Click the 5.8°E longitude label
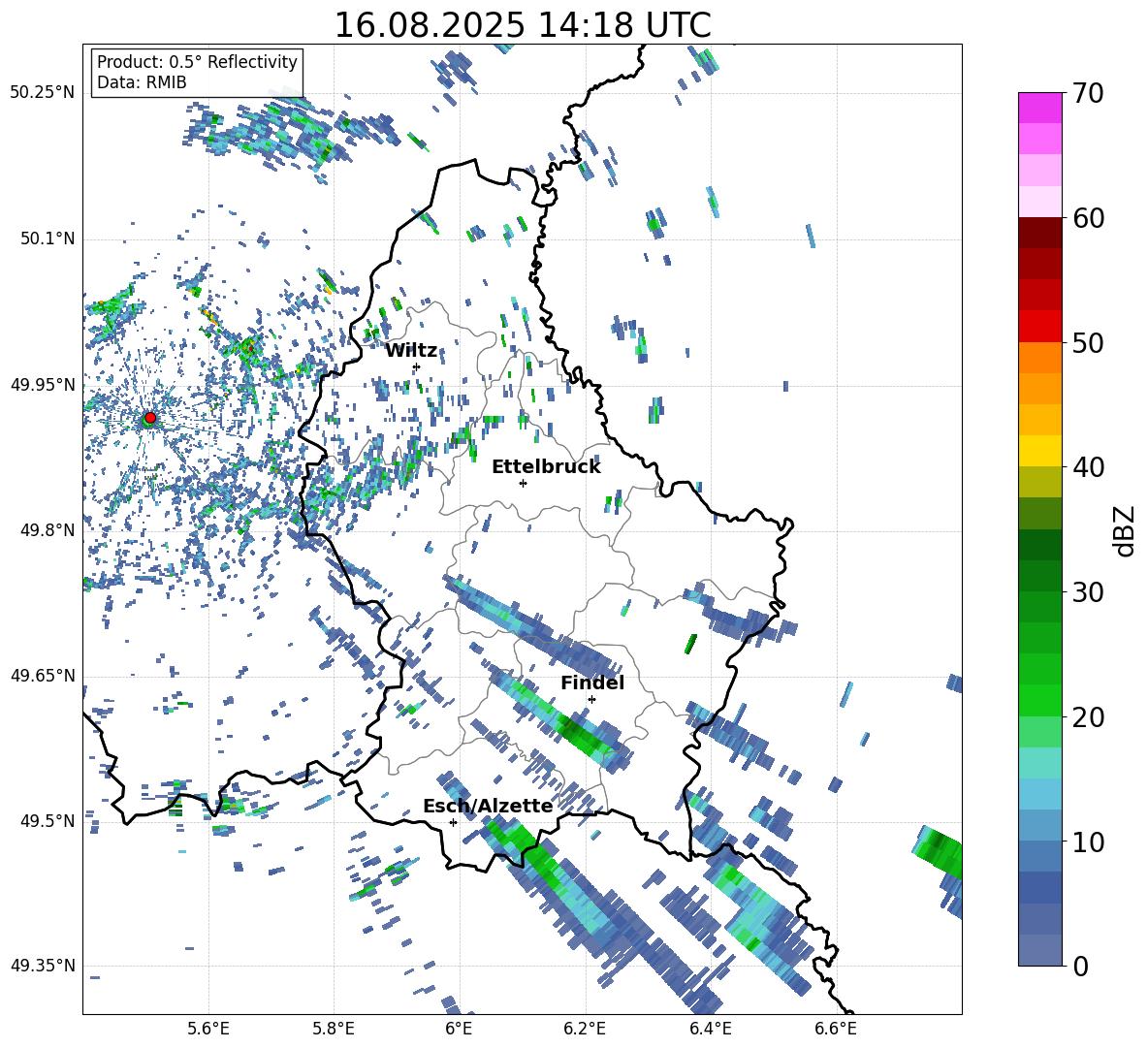 (334, 1029)
